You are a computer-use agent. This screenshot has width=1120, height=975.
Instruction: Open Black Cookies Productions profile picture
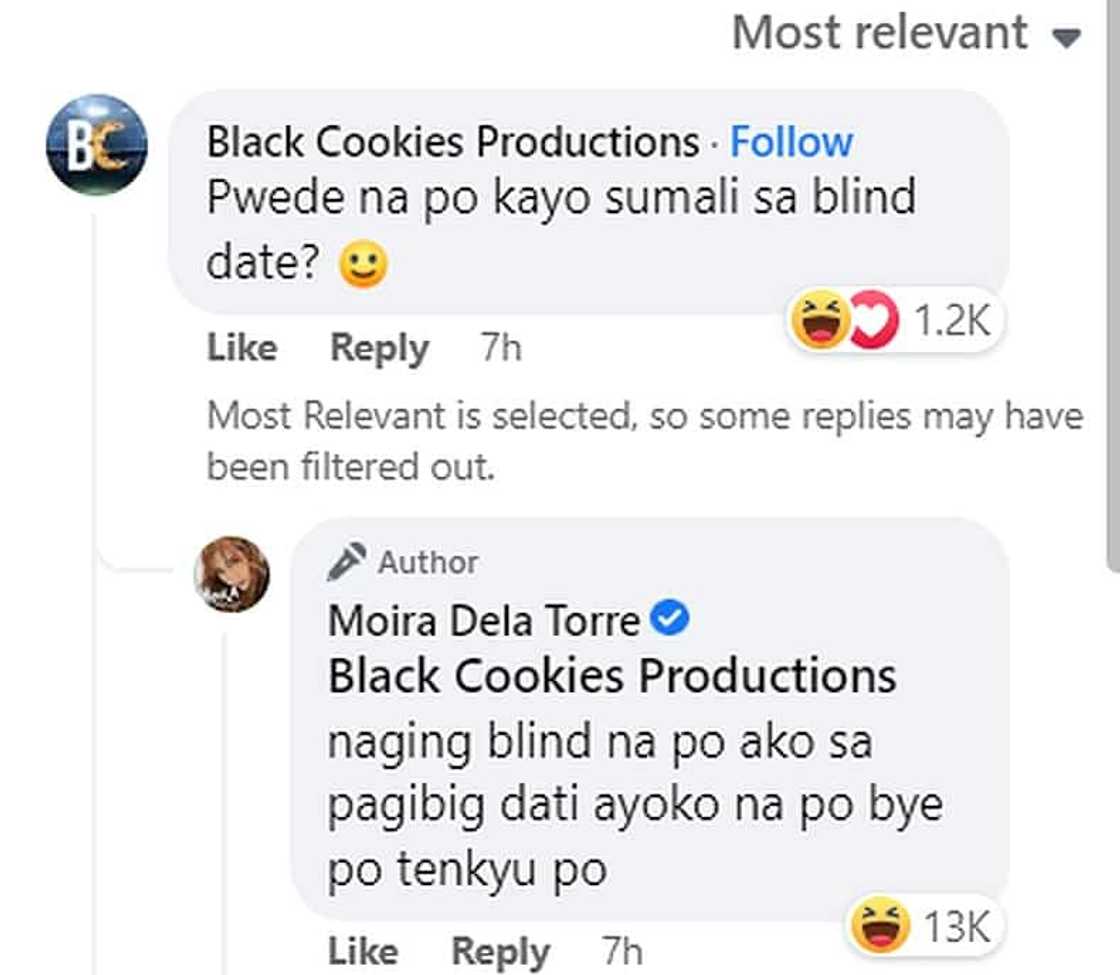coord(97,144)
